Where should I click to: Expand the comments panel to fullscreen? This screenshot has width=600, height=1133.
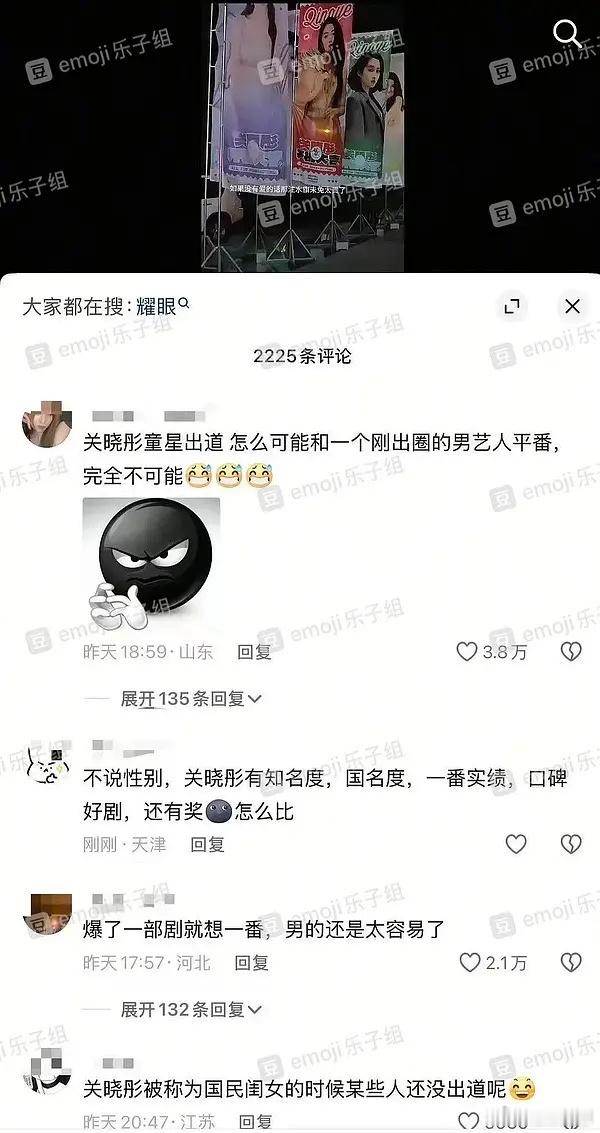512,306
